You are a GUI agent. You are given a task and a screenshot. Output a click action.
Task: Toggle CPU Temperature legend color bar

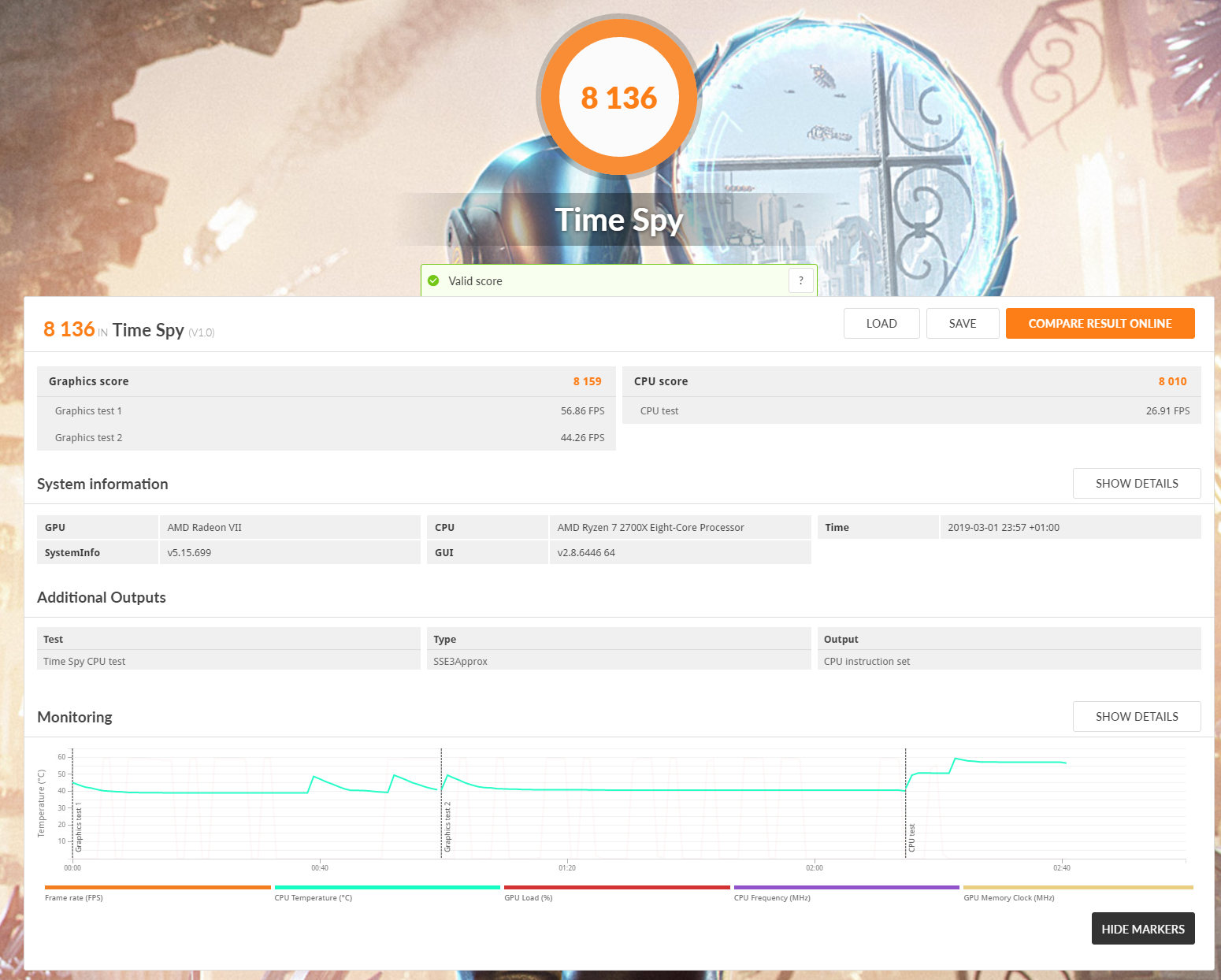[x=388, y=887]
